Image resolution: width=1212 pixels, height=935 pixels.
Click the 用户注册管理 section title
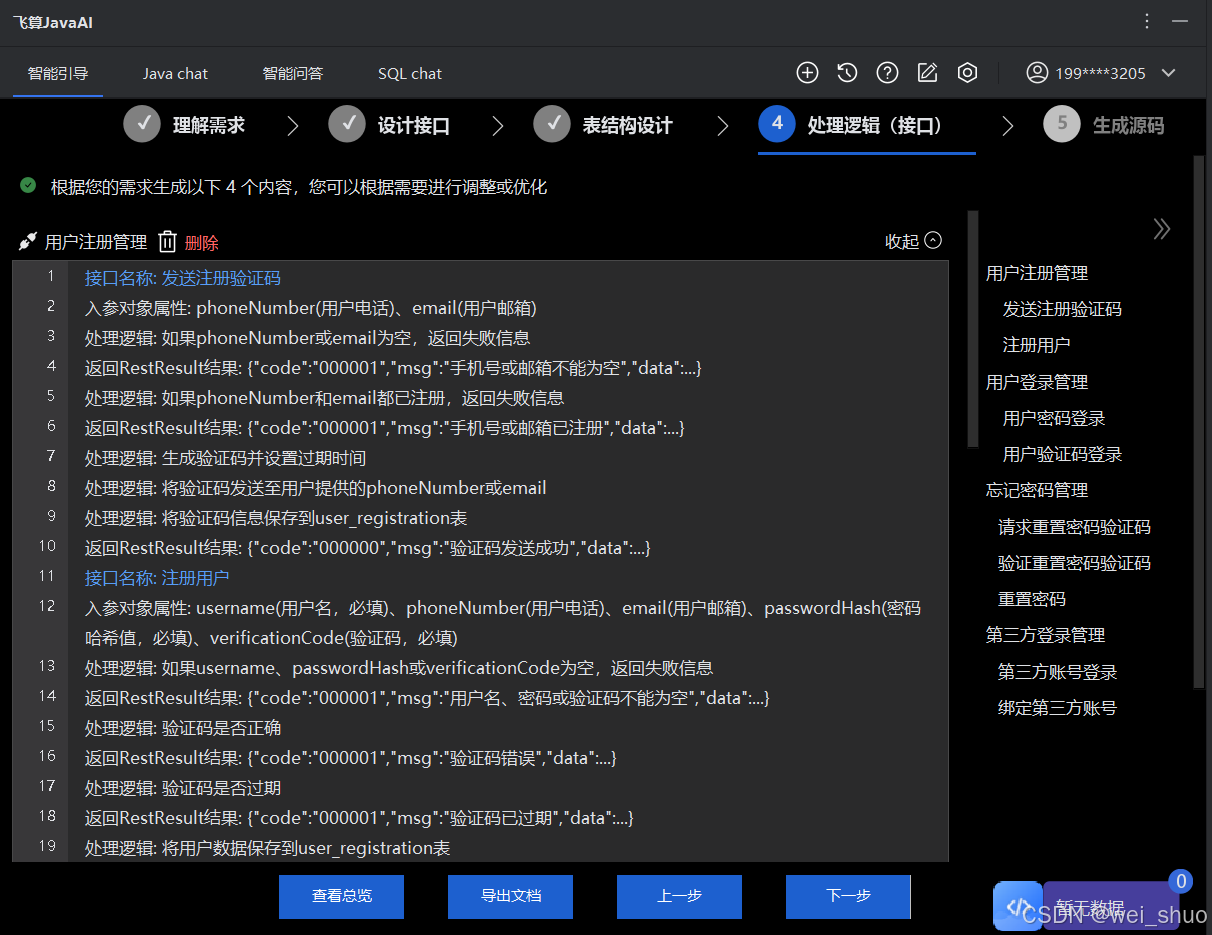96,242
